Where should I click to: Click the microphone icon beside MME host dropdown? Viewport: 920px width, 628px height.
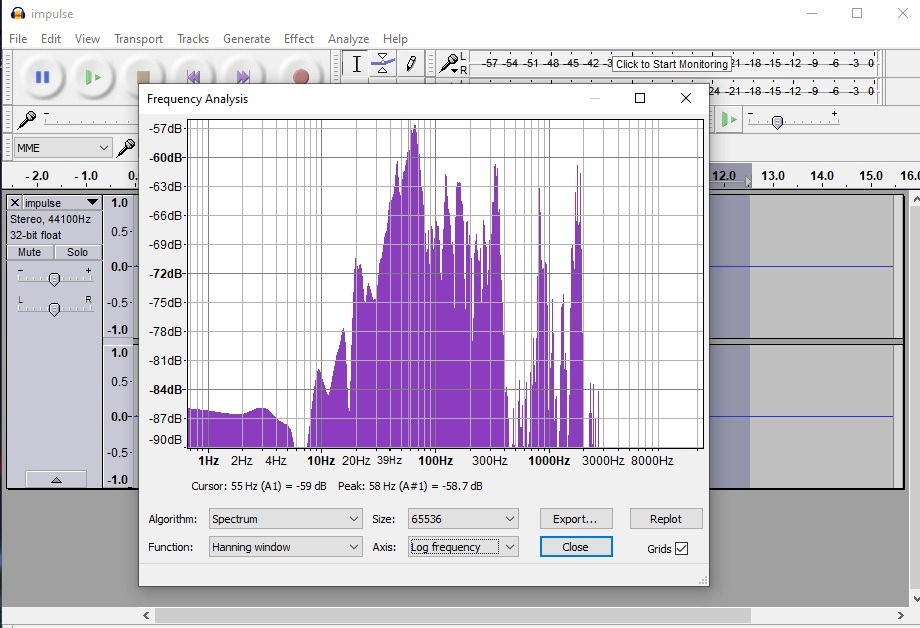[126, 147]
